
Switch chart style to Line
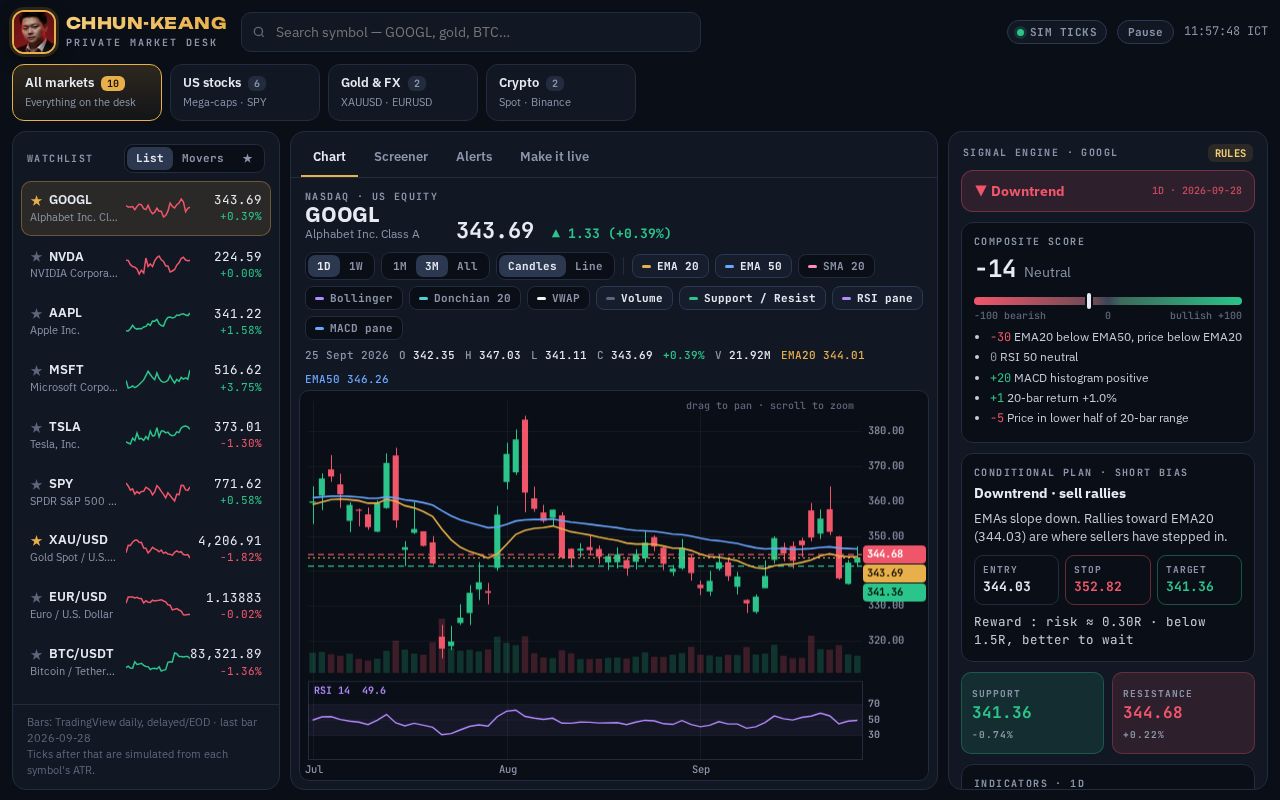[589, 266]
